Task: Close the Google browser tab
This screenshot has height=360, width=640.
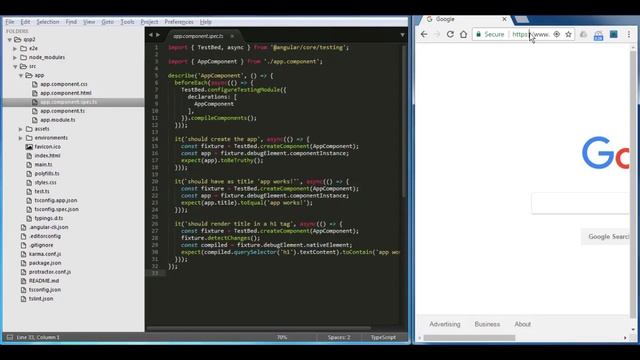Action: [x=504, y=19]
